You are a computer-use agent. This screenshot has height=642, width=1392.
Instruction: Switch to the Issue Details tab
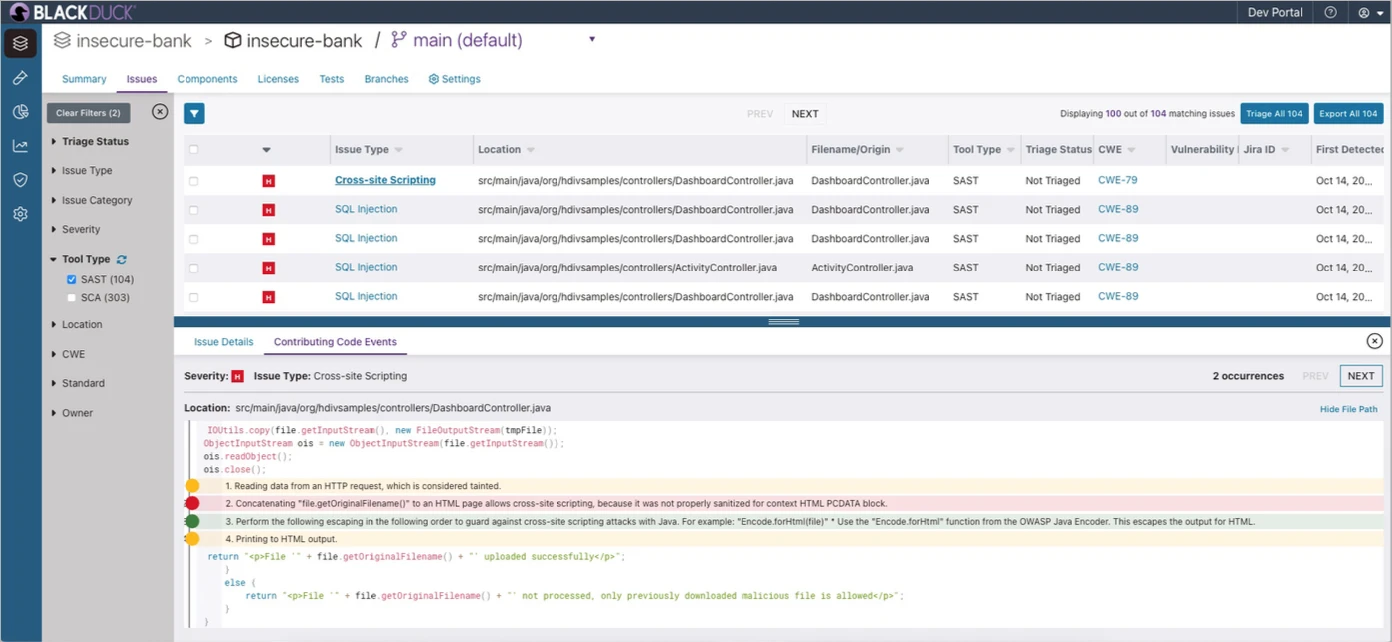click(223, 342)
